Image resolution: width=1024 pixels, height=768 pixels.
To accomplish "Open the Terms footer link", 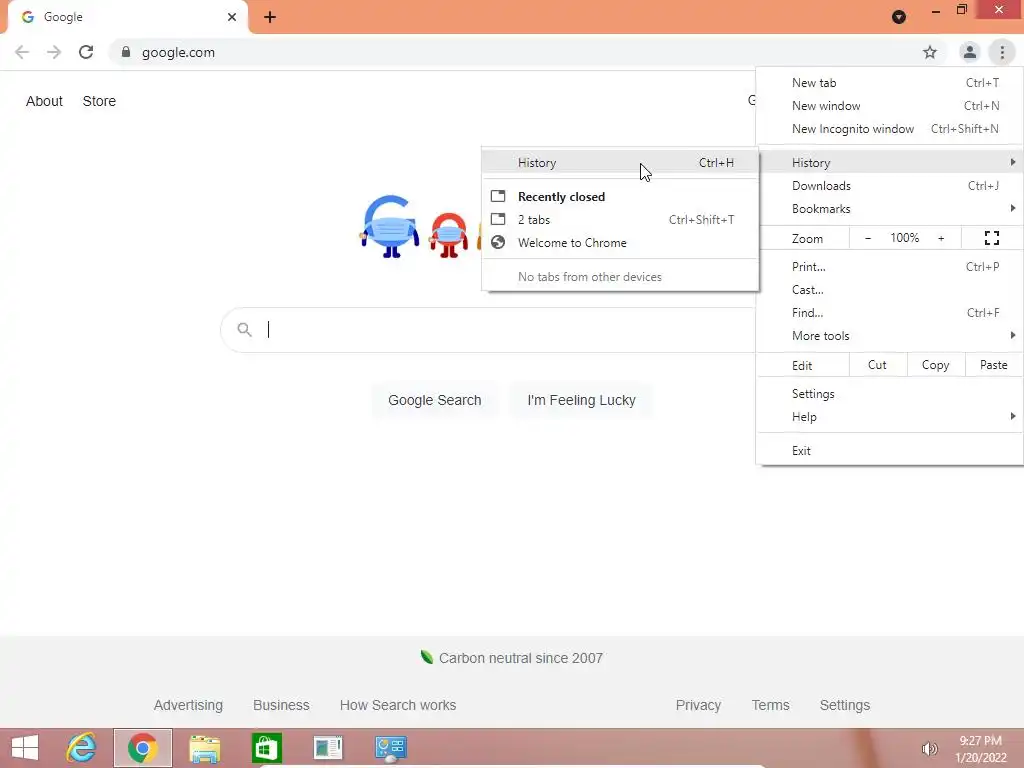I will (771, 705).
